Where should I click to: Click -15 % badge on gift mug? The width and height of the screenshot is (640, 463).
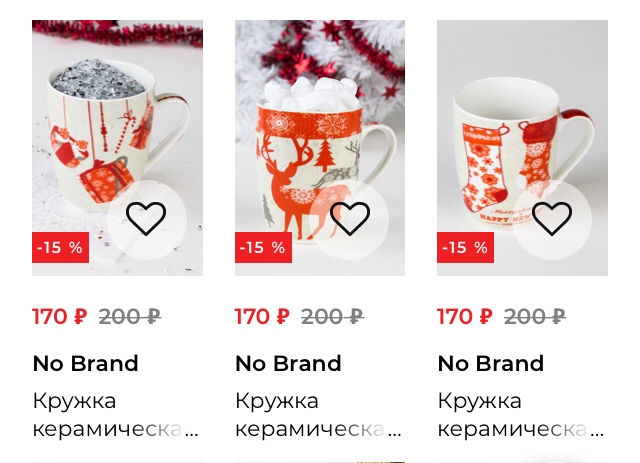coord(60,247)
